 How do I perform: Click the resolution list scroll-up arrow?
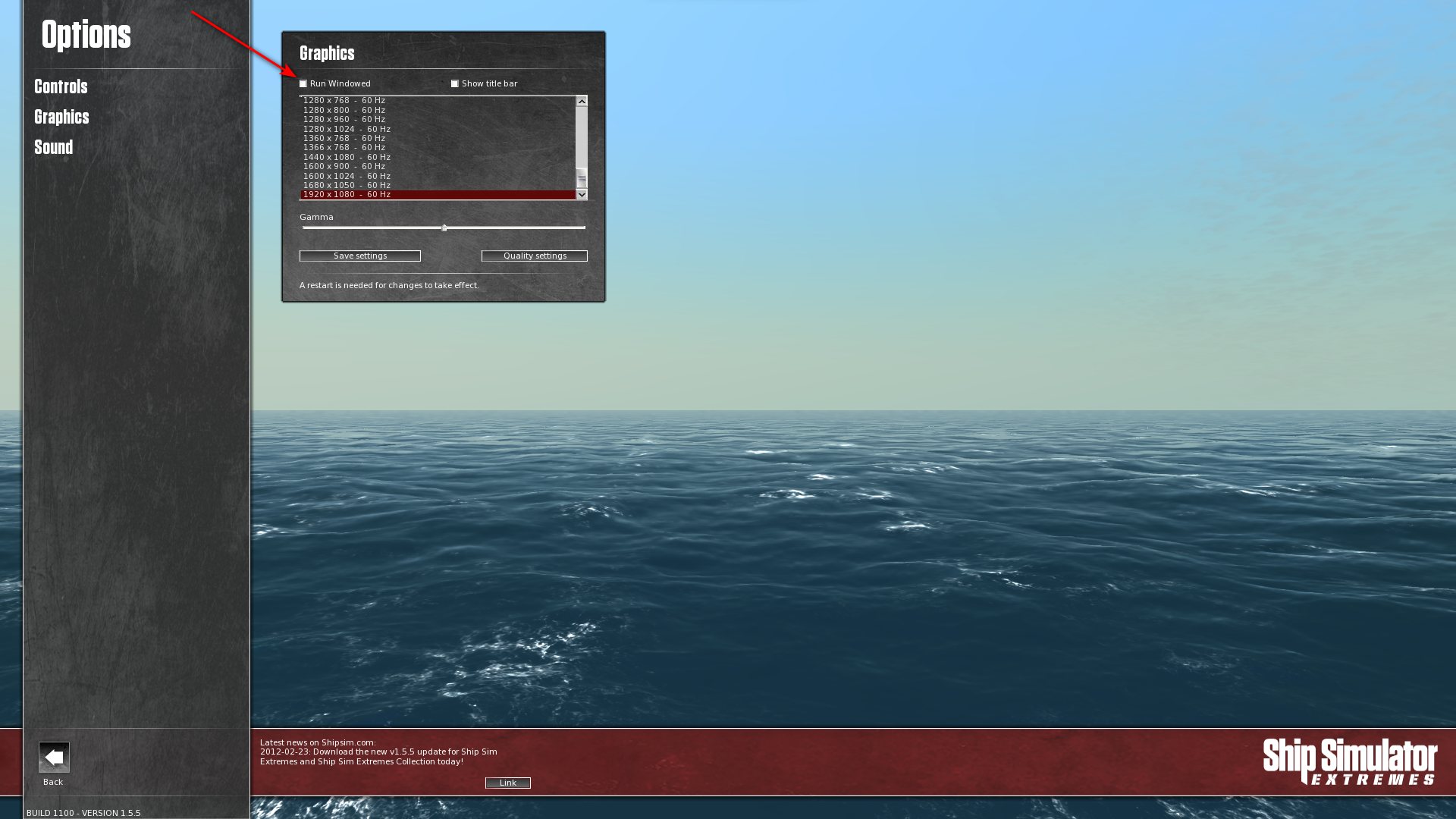coord(582,102)
